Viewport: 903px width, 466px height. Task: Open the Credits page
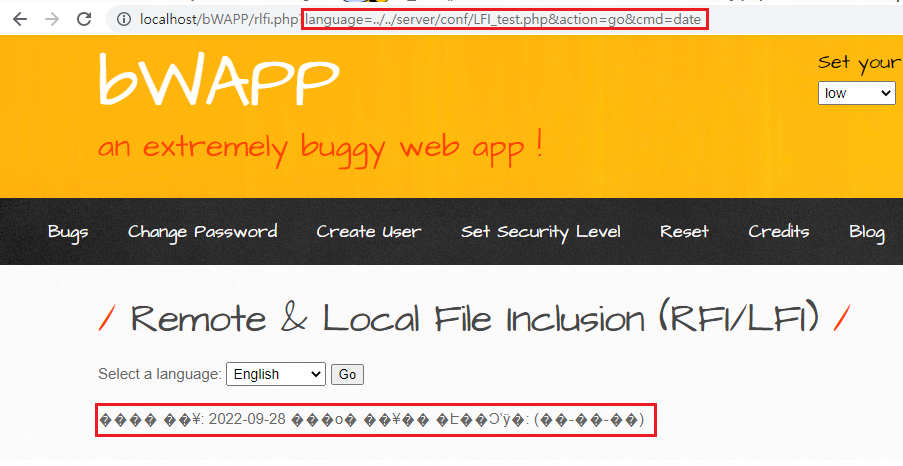(x=779, y=232)
